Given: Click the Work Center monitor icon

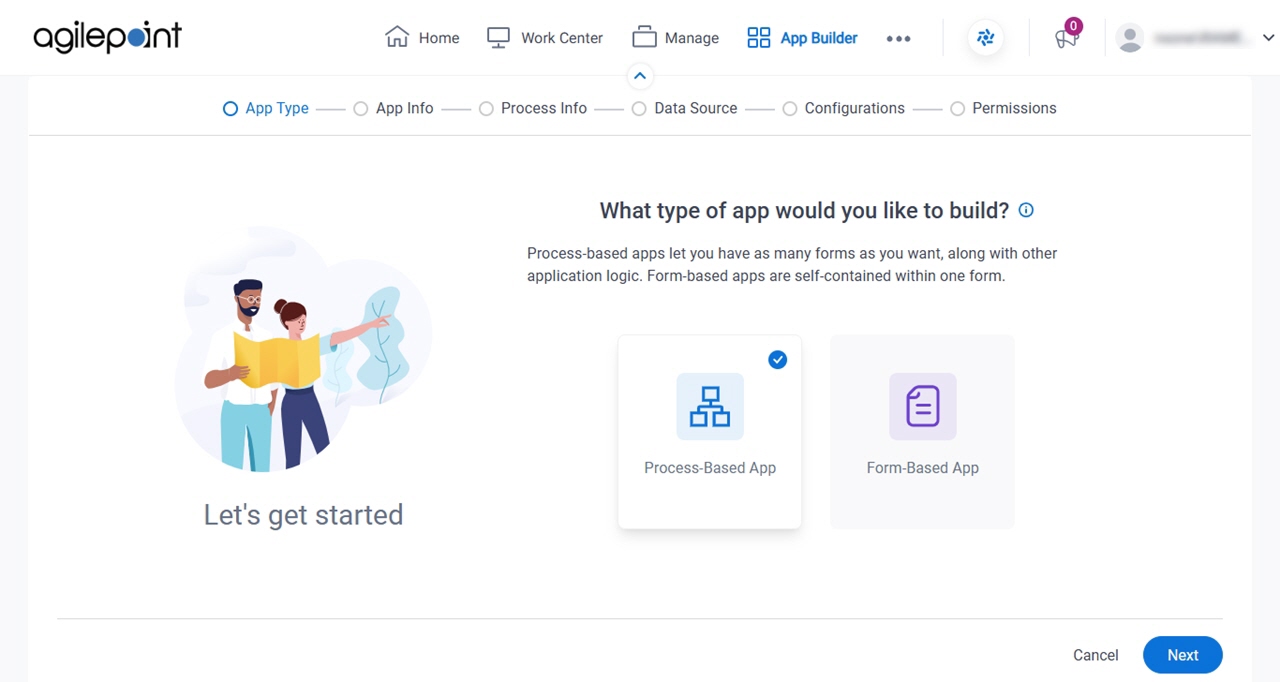Looking at the screenshot, I should click(498, 37).
